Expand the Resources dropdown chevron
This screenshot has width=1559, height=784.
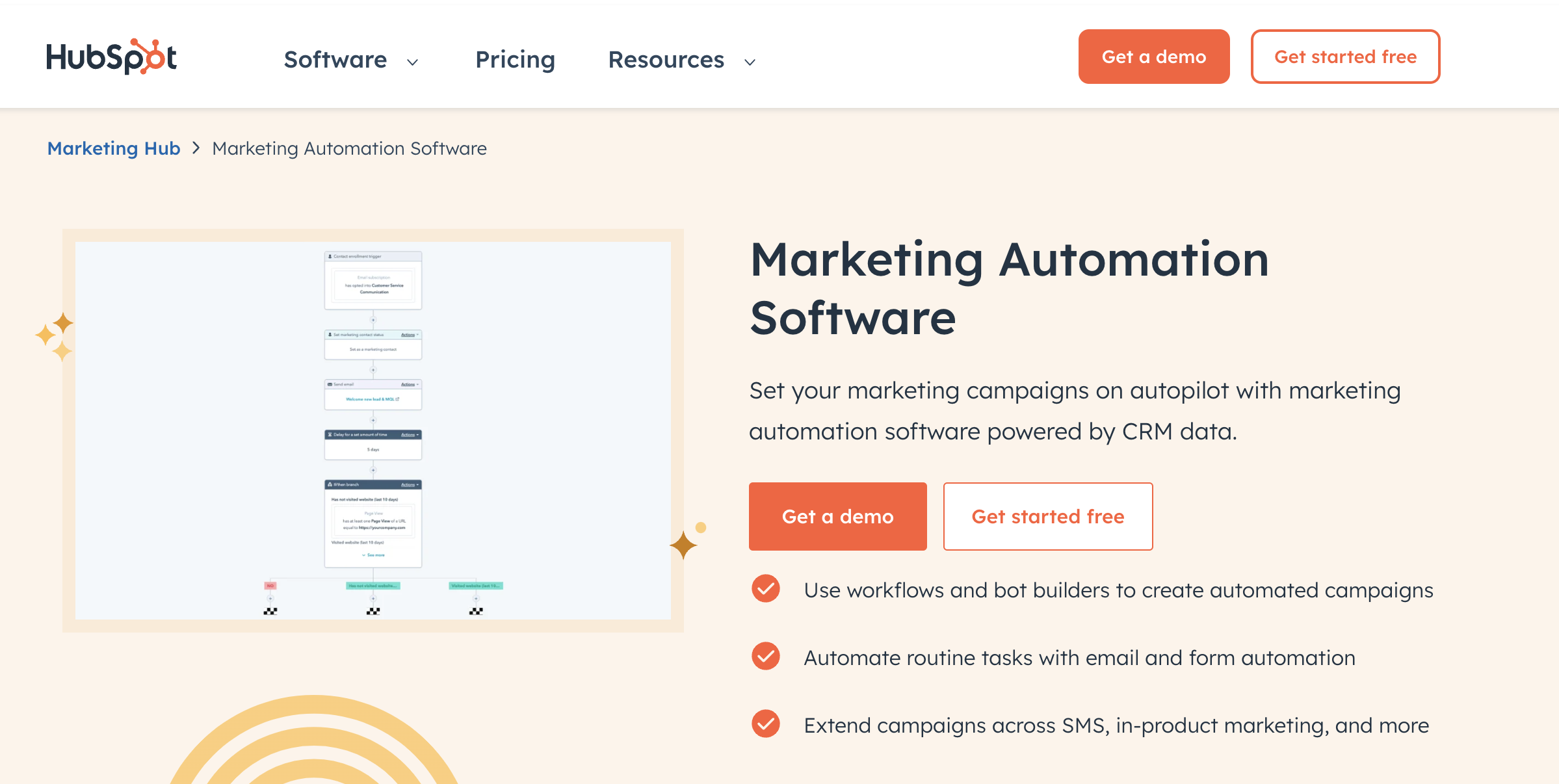coord(750,62)
